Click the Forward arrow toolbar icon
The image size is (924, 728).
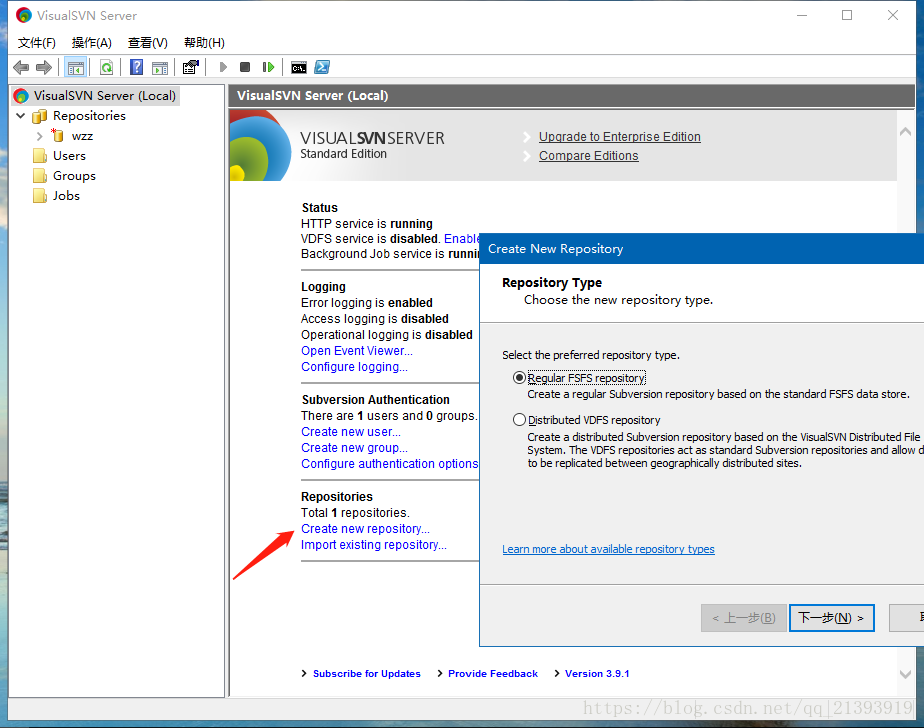click(44, 67)
